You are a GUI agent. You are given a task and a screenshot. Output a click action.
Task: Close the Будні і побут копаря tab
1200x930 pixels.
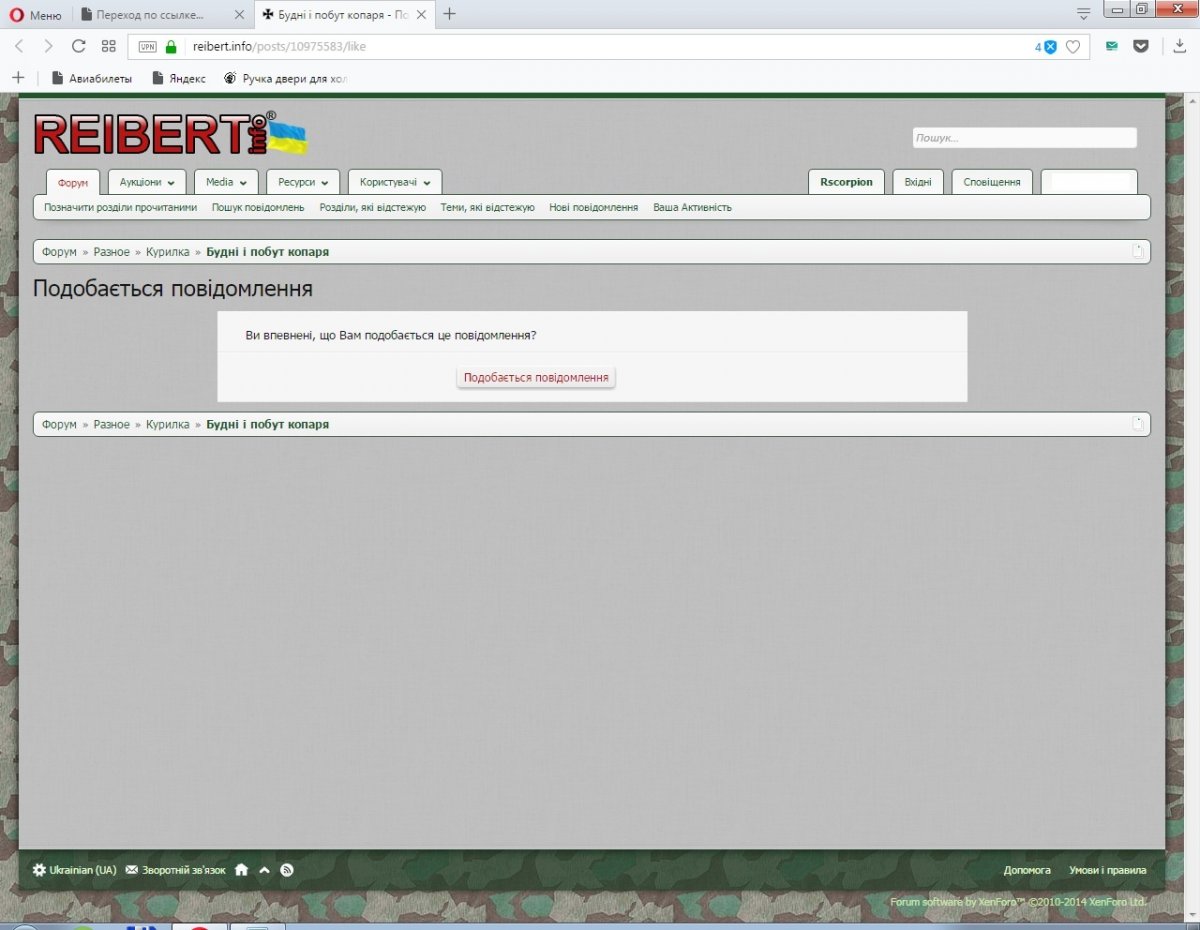click(420, 15)
